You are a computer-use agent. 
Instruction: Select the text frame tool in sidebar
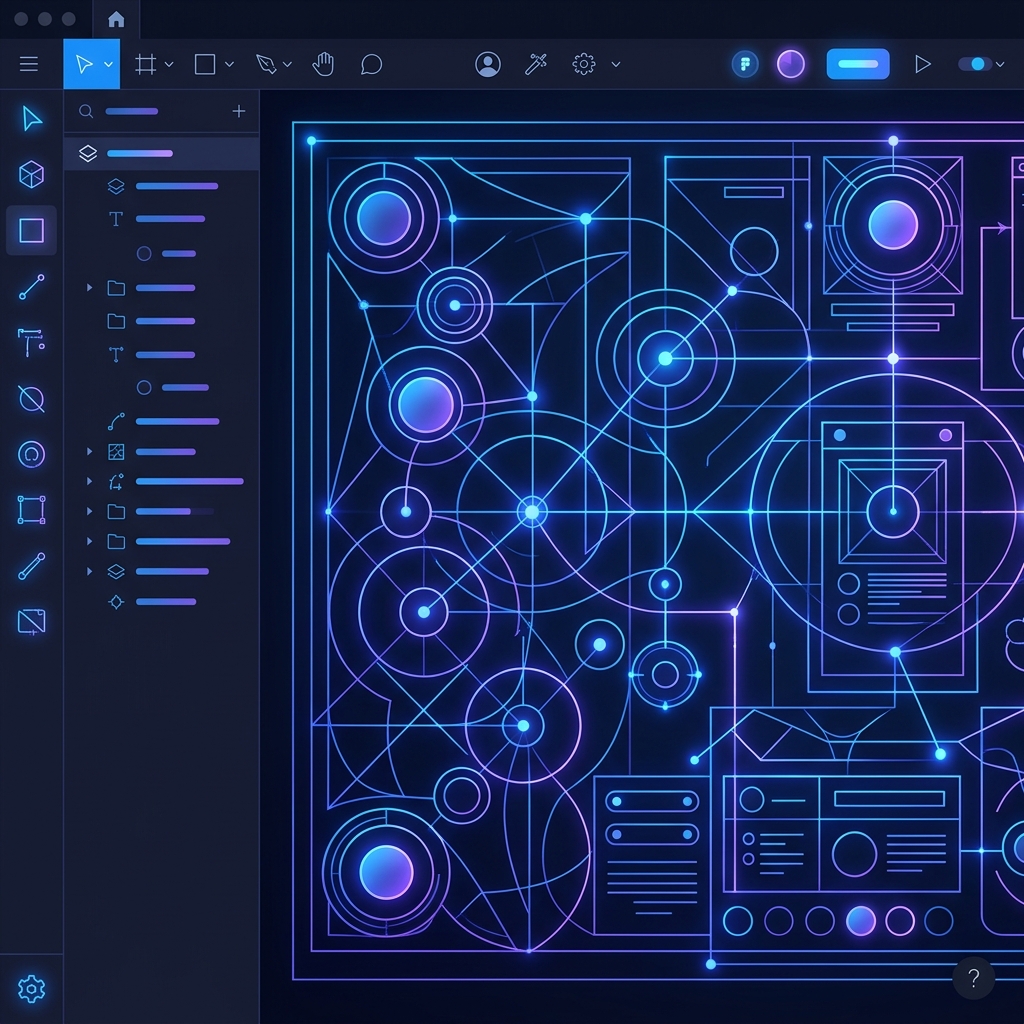31,342
